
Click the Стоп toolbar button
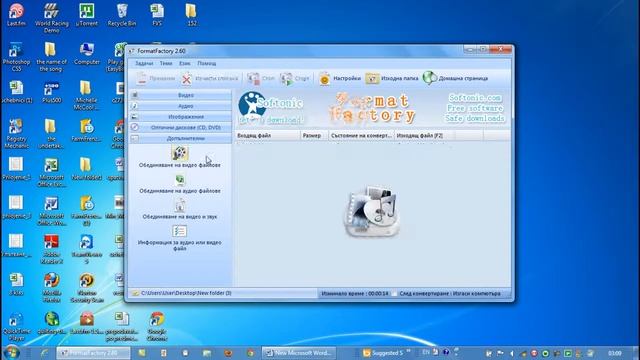261,78
